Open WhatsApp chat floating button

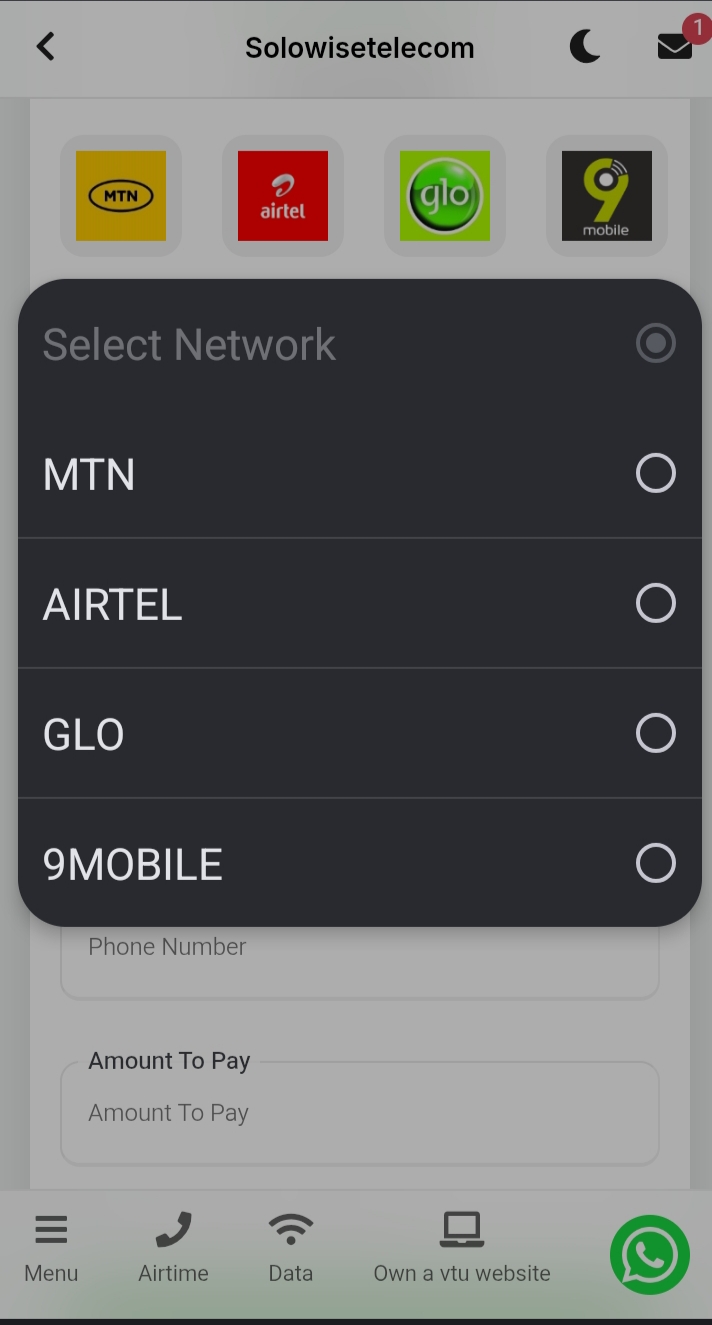[x=650, y=1255]
